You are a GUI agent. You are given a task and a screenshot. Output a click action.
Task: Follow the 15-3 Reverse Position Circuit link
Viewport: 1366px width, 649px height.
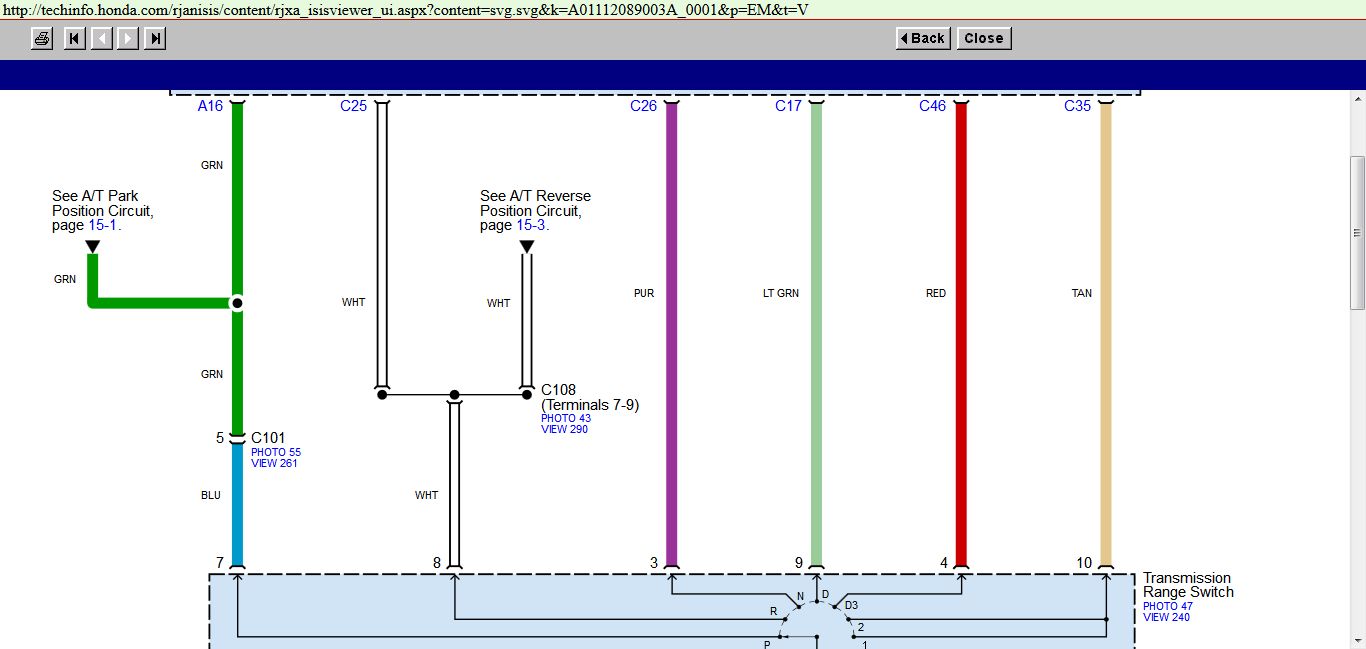530,226
